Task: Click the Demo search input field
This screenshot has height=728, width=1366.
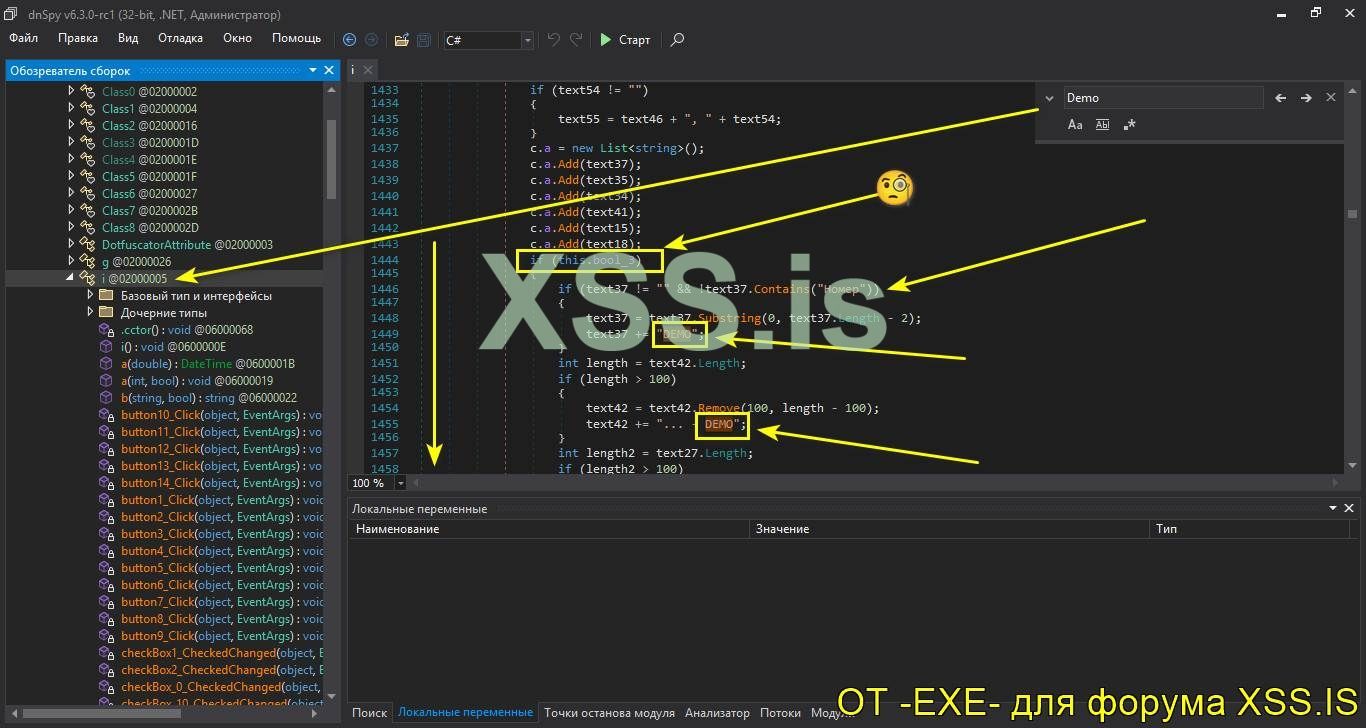Action: [1162, 98]
